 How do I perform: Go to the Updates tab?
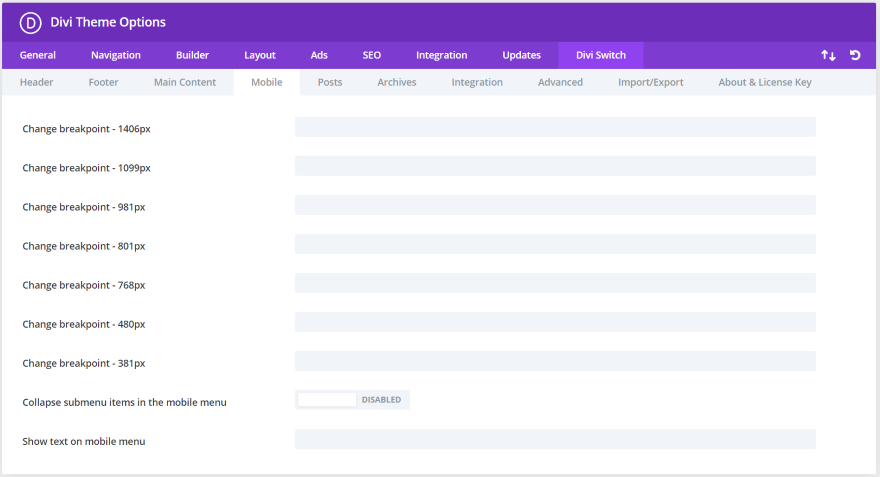(x=521, y=55)
